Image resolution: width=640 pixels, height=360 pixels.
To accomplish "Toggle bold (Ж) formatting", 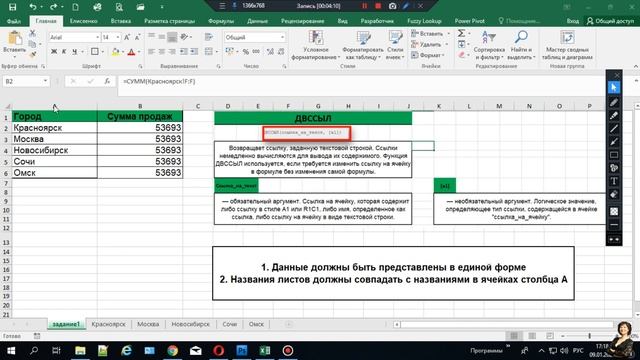I will pyautogui.click(x=54, y=51).
